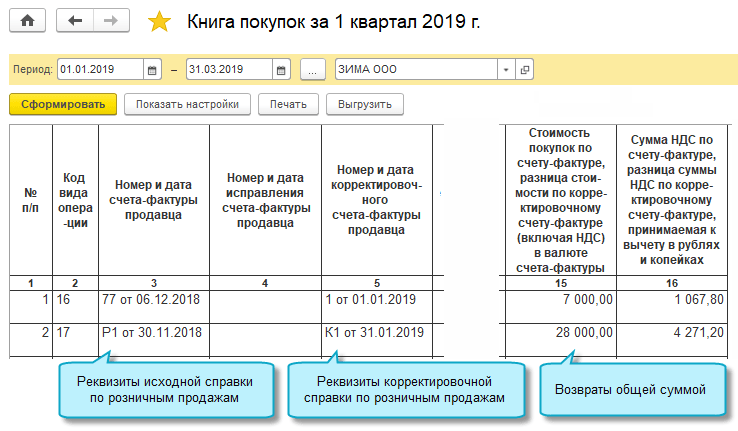The height and width of the screenshot is (431, 738).
Task: Select cell К1 от 31.01.2019
Action: click(x=377, y=340)
